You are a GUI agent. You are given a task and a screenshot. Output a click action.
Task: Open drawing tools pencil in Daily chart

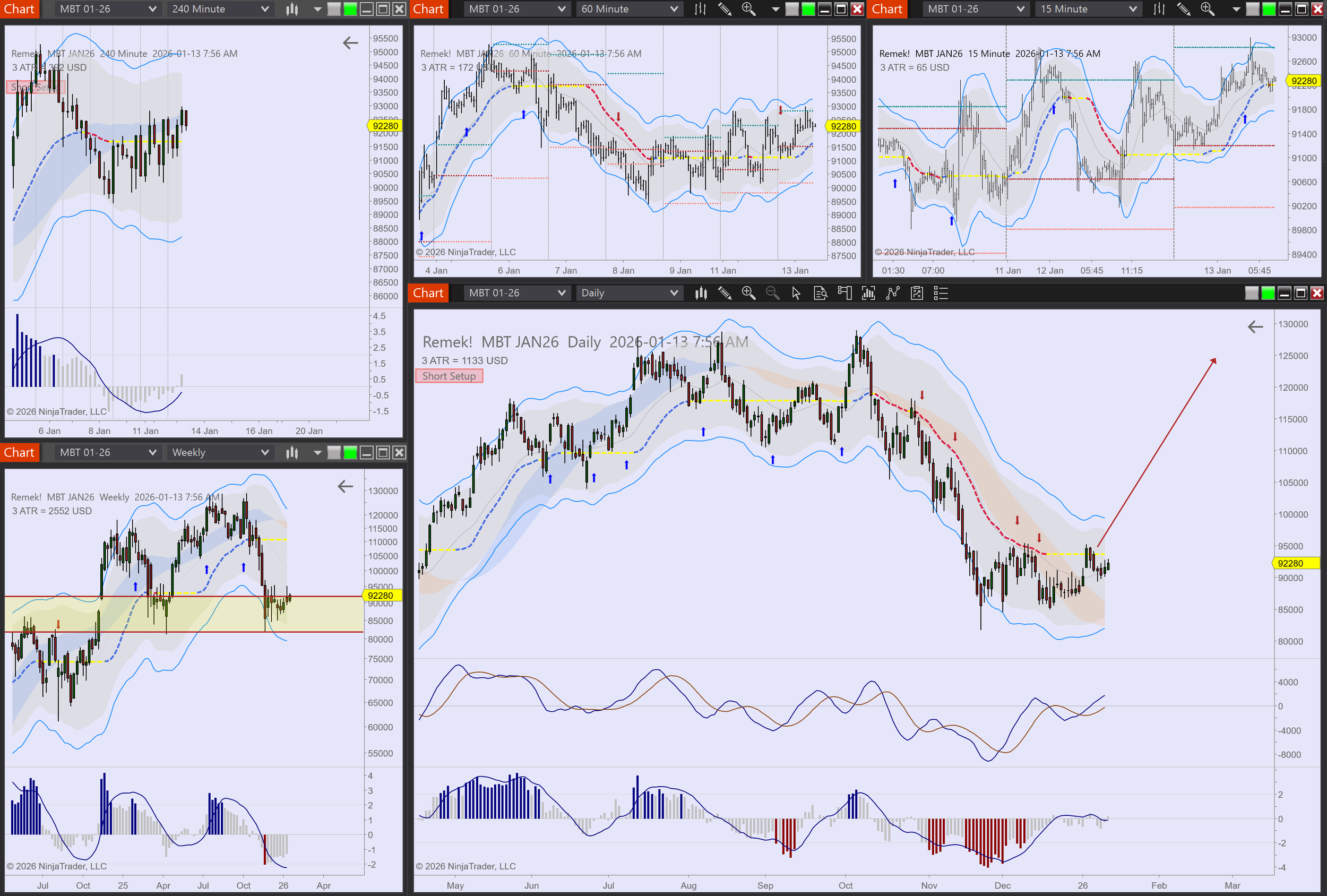tap(725, 293)
